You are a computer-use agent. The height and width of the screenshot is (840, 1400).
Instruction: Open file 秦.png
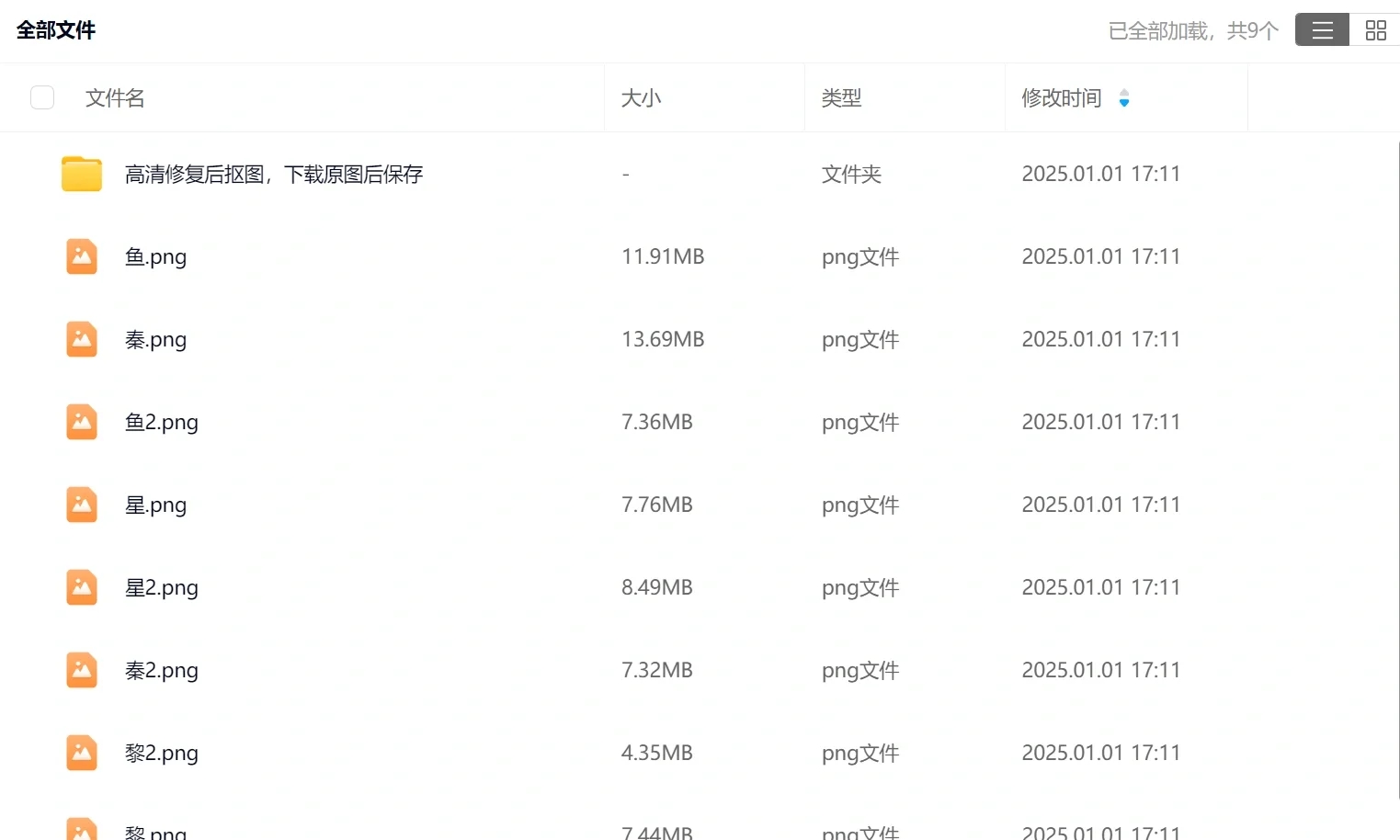(x=155, y=339)
